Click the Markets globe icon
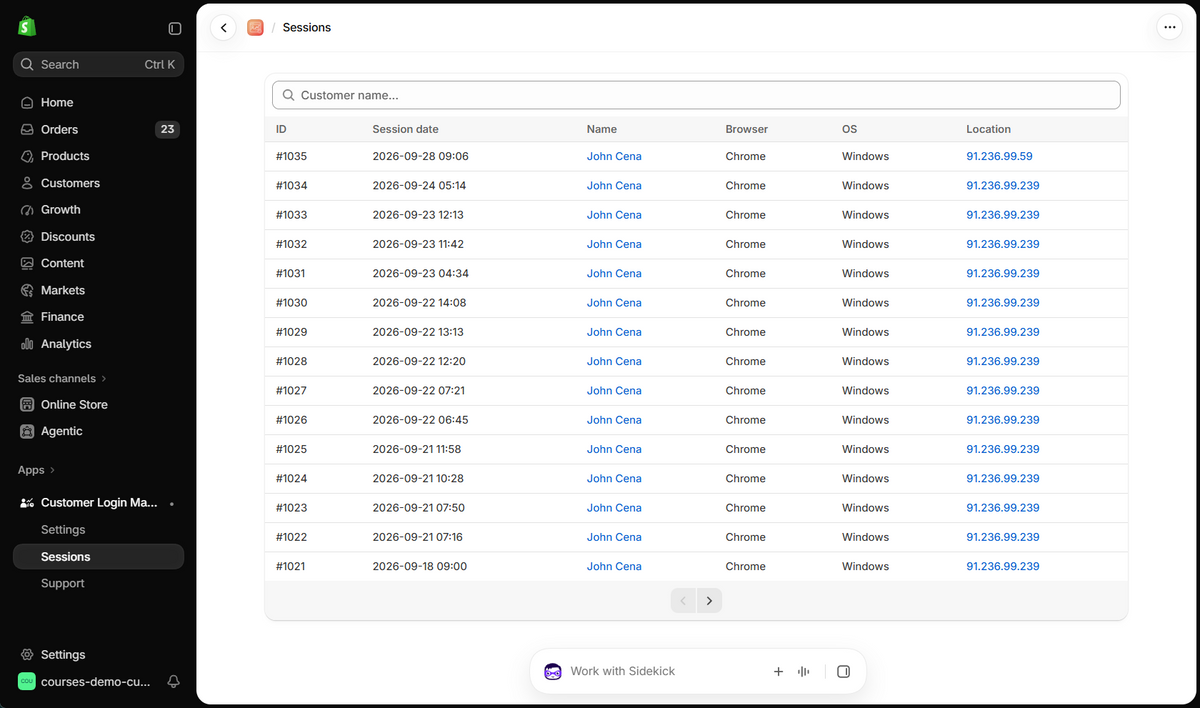The height and width of the screenshot is (708, 1200). (x=27, y=290)
